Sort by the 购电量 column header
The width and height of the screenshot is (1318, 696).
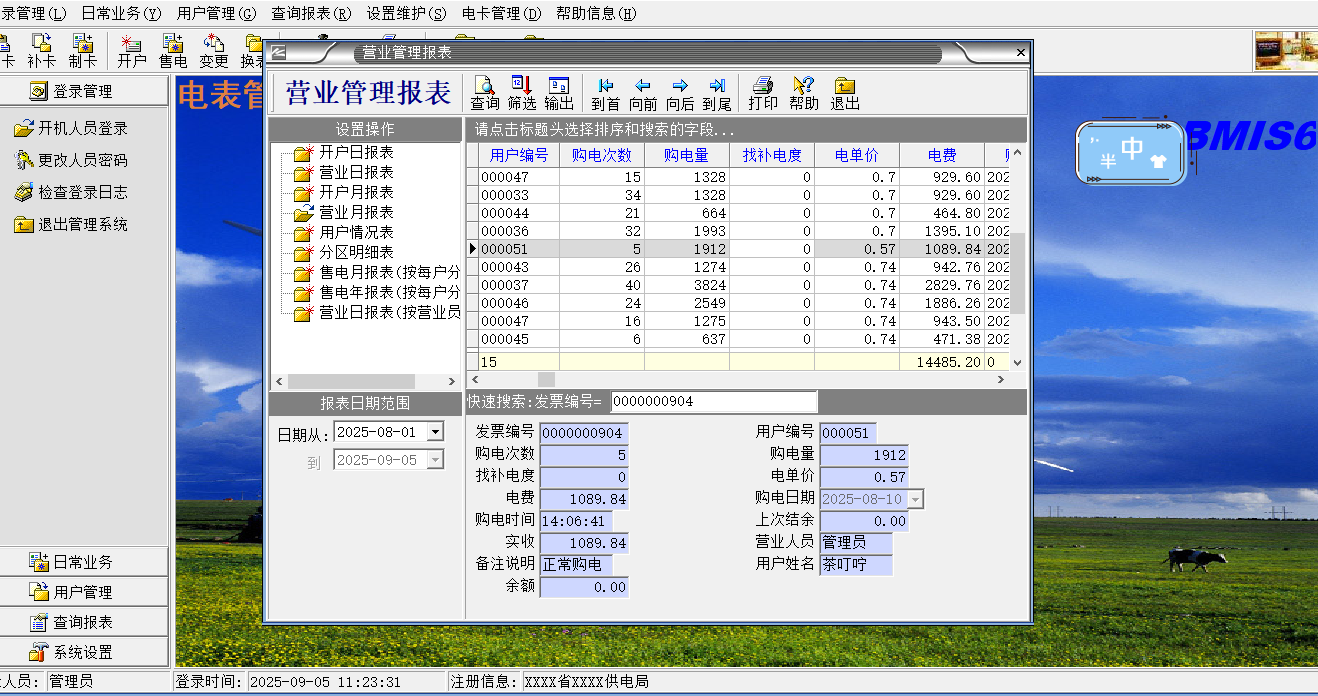686,155
